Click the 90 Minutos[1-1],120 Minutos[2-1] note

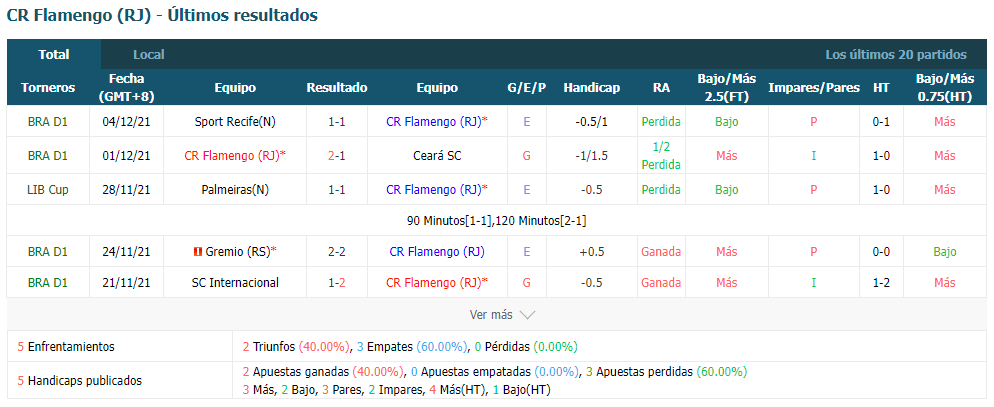[x=497, y=221]
